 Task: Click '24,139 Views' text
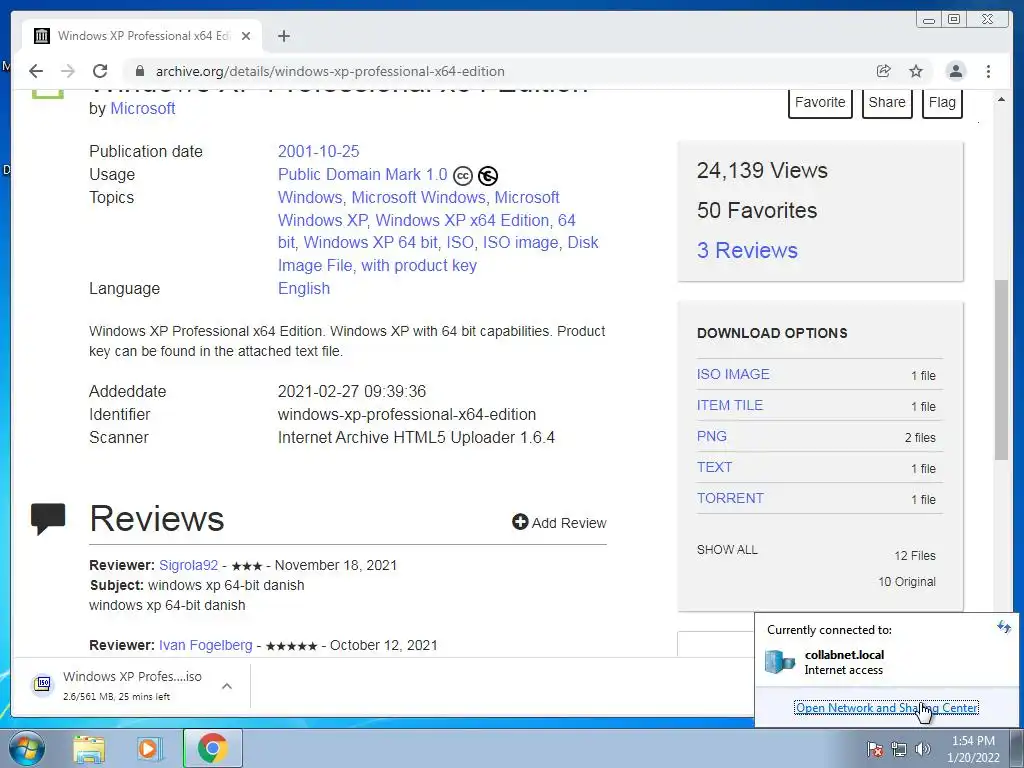click(762, 170)
